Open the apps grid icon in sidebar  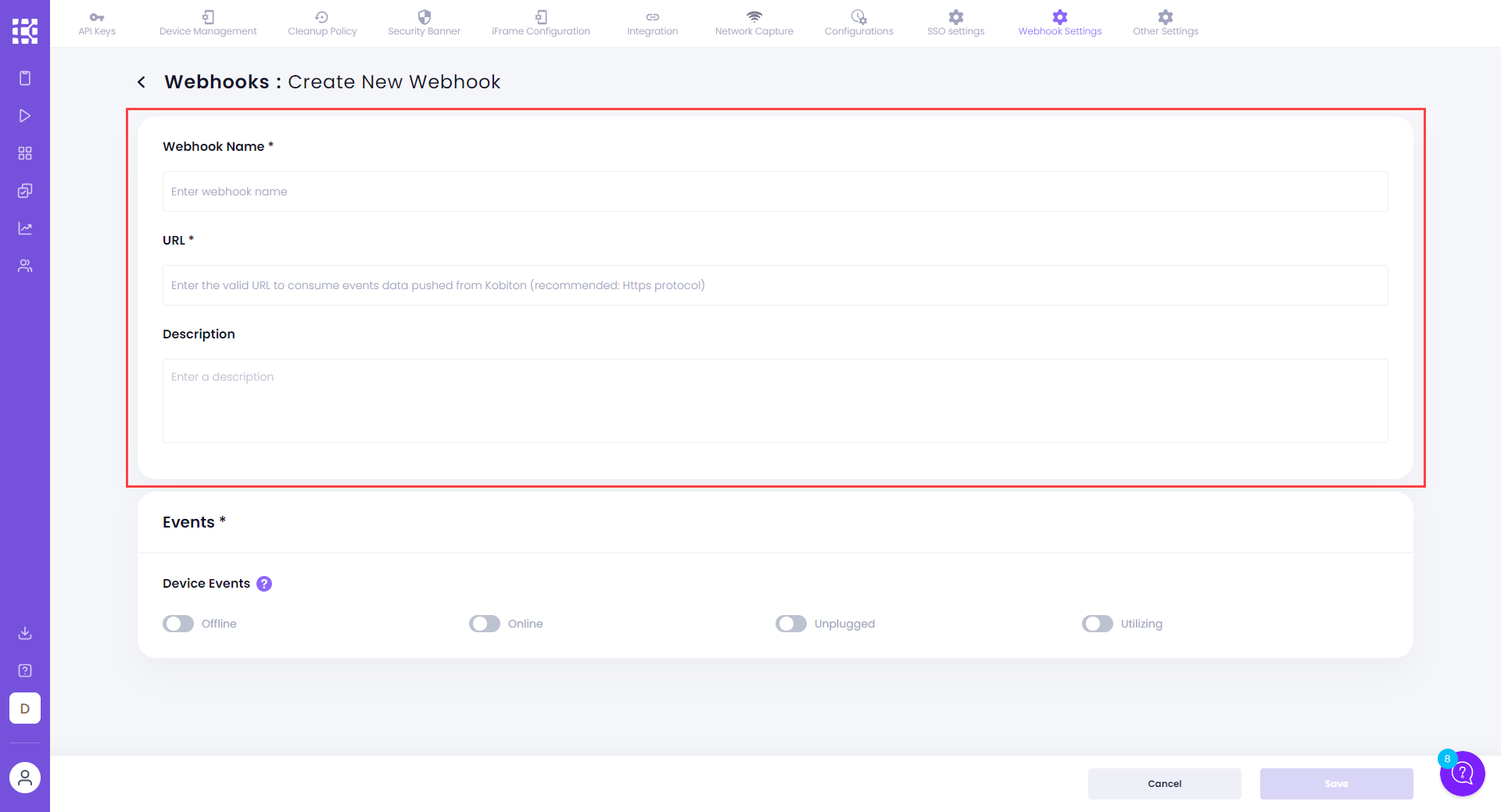pyautogui.click(x=25, y=153)
